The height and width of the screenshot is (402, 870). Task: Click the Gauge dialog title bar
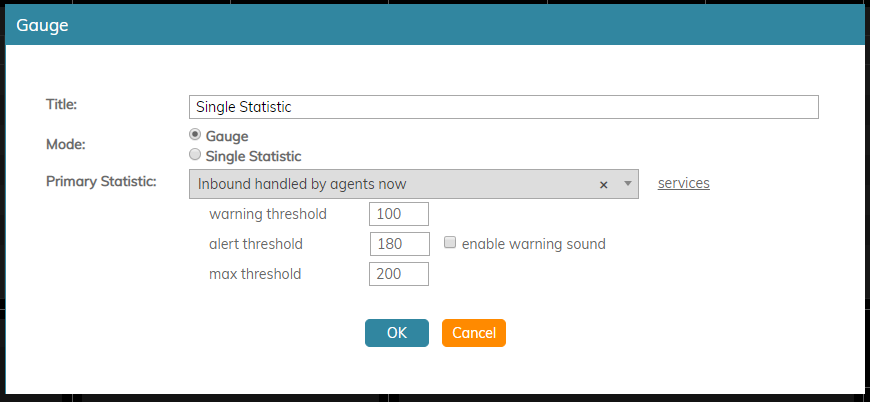[x=435, y=26]
